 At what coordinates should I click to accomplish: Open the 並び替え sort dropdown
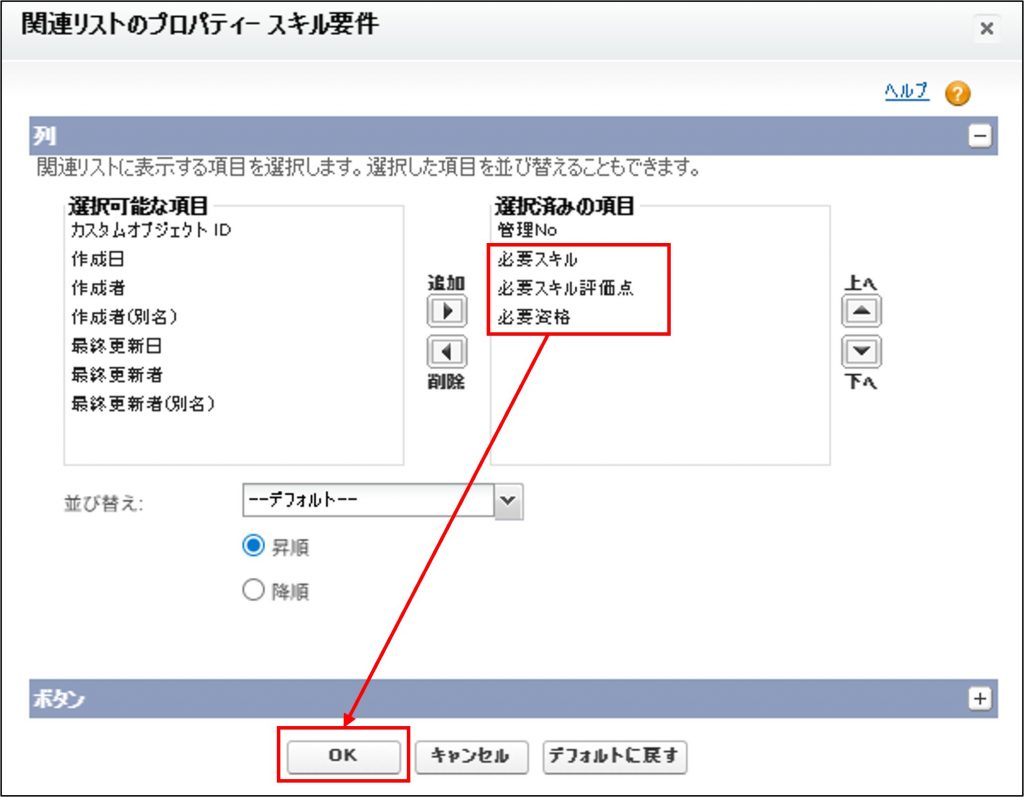509,501
